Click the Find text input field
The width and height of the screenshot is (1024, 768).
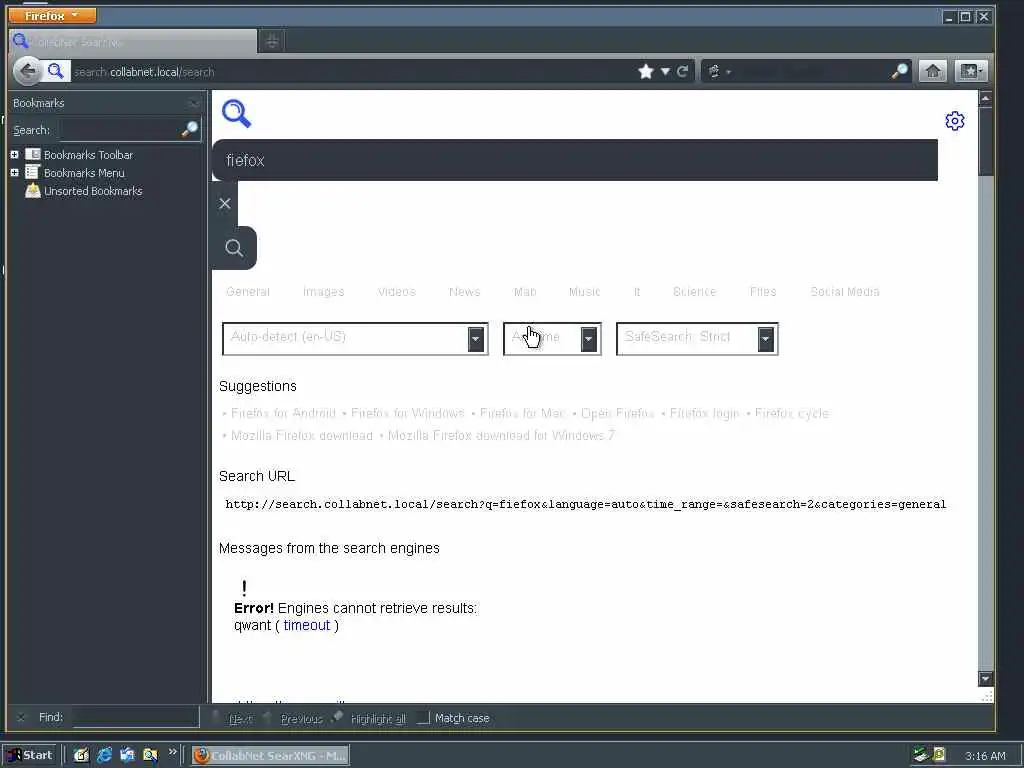pos(135,717)
